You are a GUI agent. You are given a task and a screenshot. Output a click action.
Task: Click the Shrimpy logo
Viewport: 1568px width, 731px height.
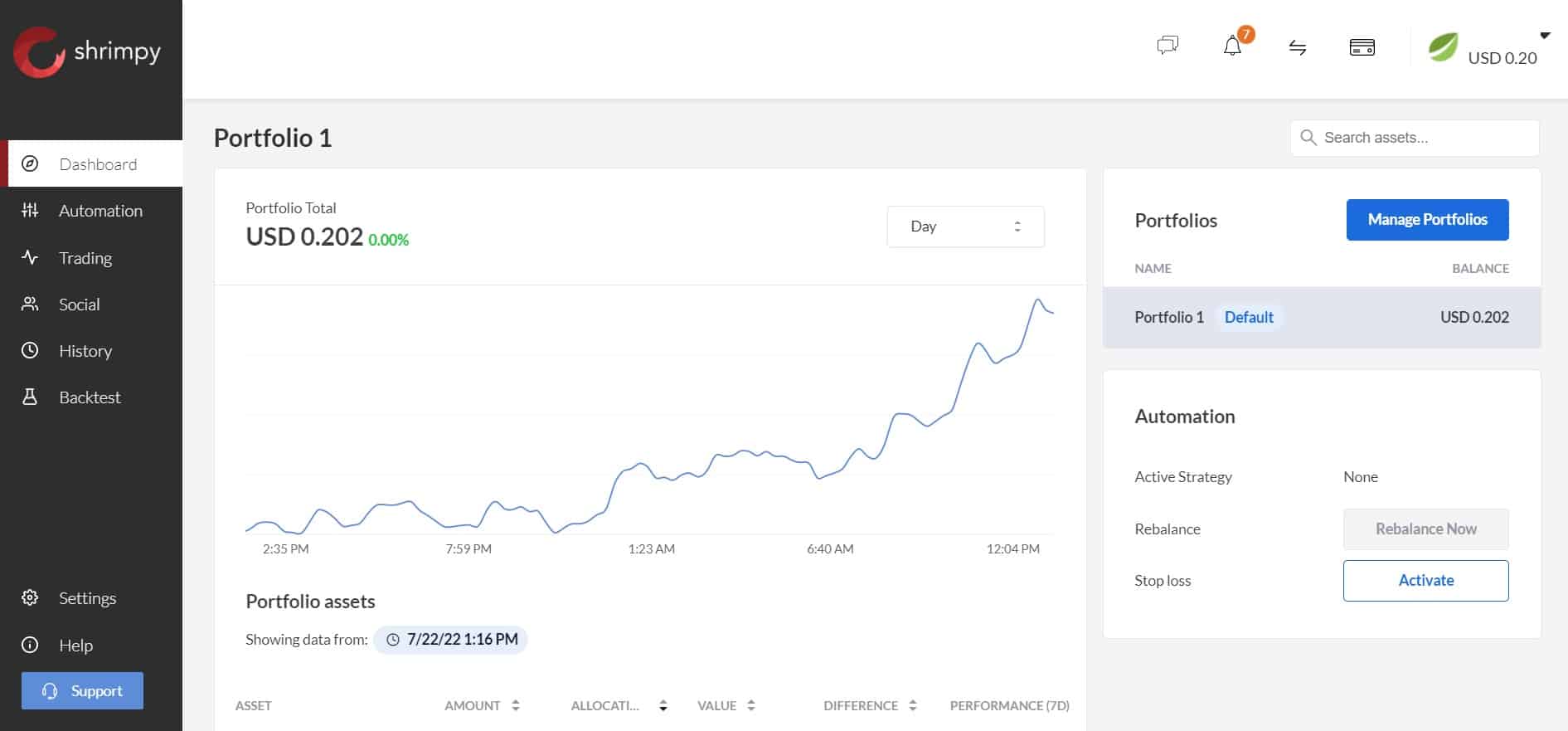click(x=87, y=51)
